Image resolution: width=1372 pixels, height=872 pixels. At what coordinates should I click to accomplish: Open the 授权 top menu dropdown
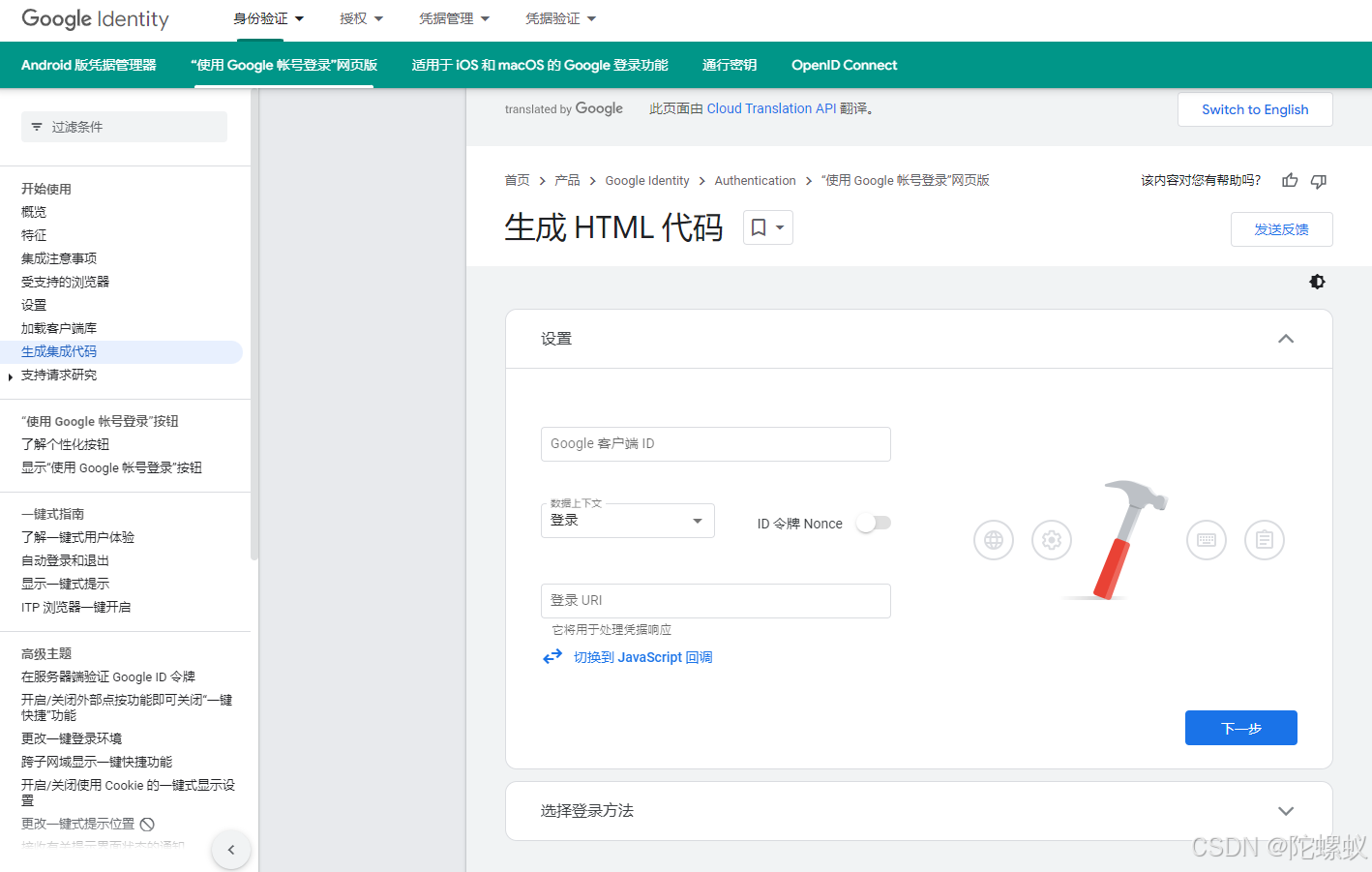(x=361, y=18)
